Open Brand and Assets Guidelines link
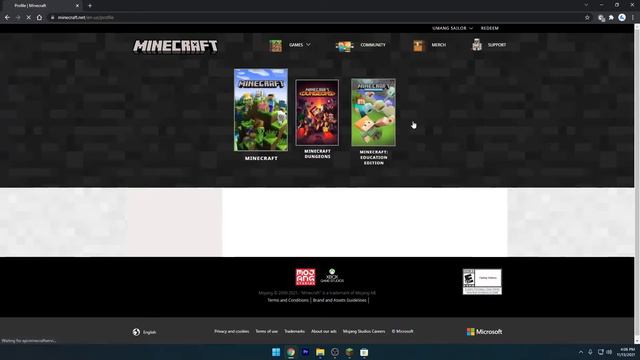The image size is (640, 360). coord(340,300)
